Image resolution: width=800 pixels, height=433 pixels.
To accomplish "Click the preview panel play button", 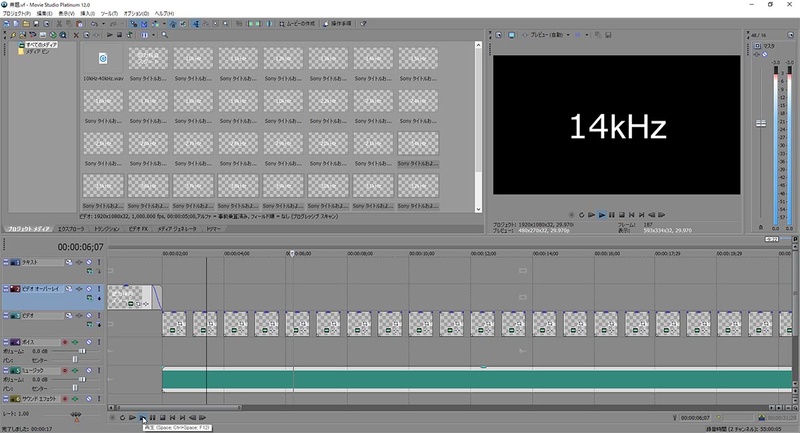I will coord(602,215).
